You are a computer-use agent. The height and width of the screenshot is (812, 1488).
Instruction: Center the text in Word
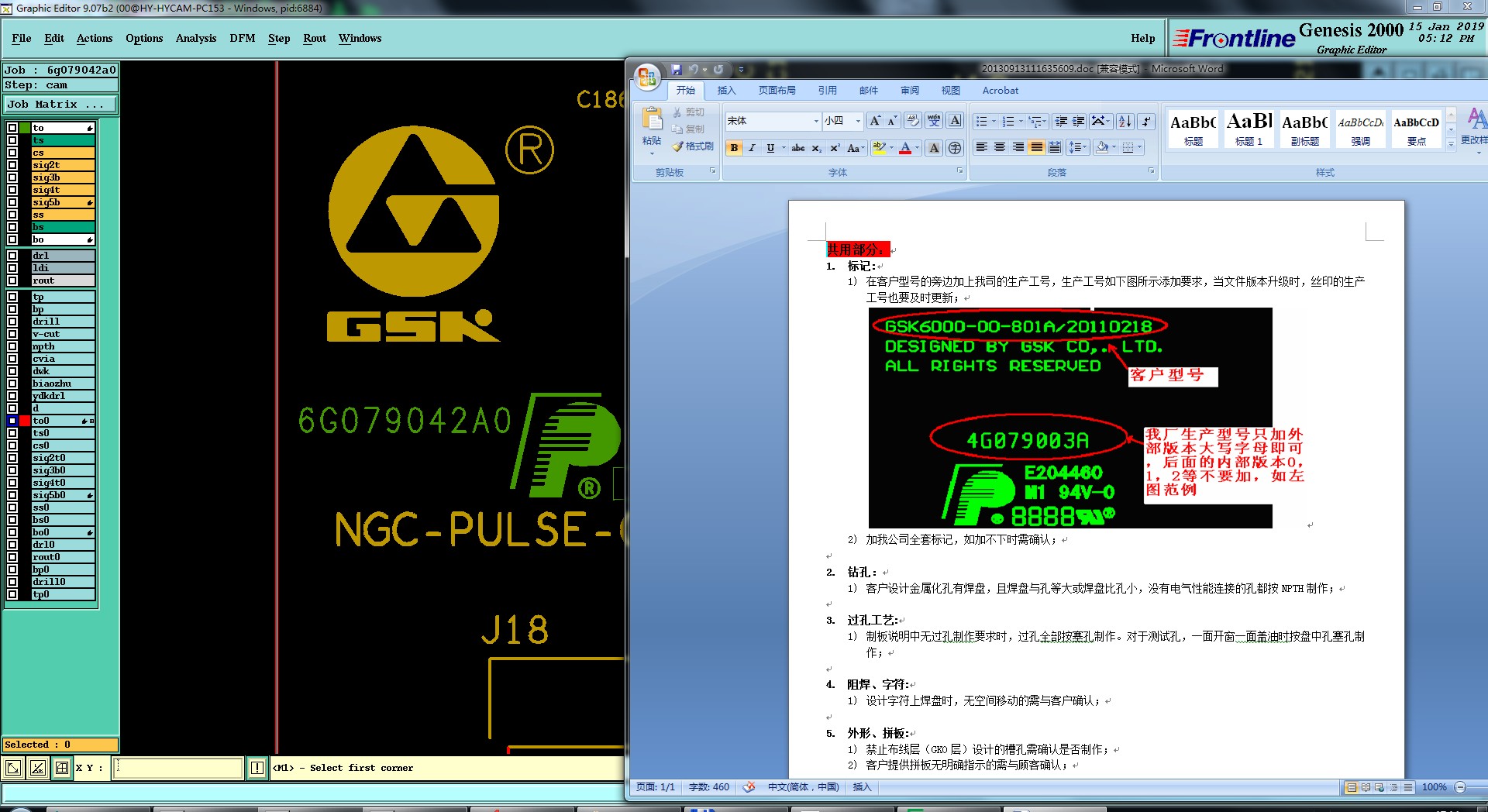[1000, 147]
